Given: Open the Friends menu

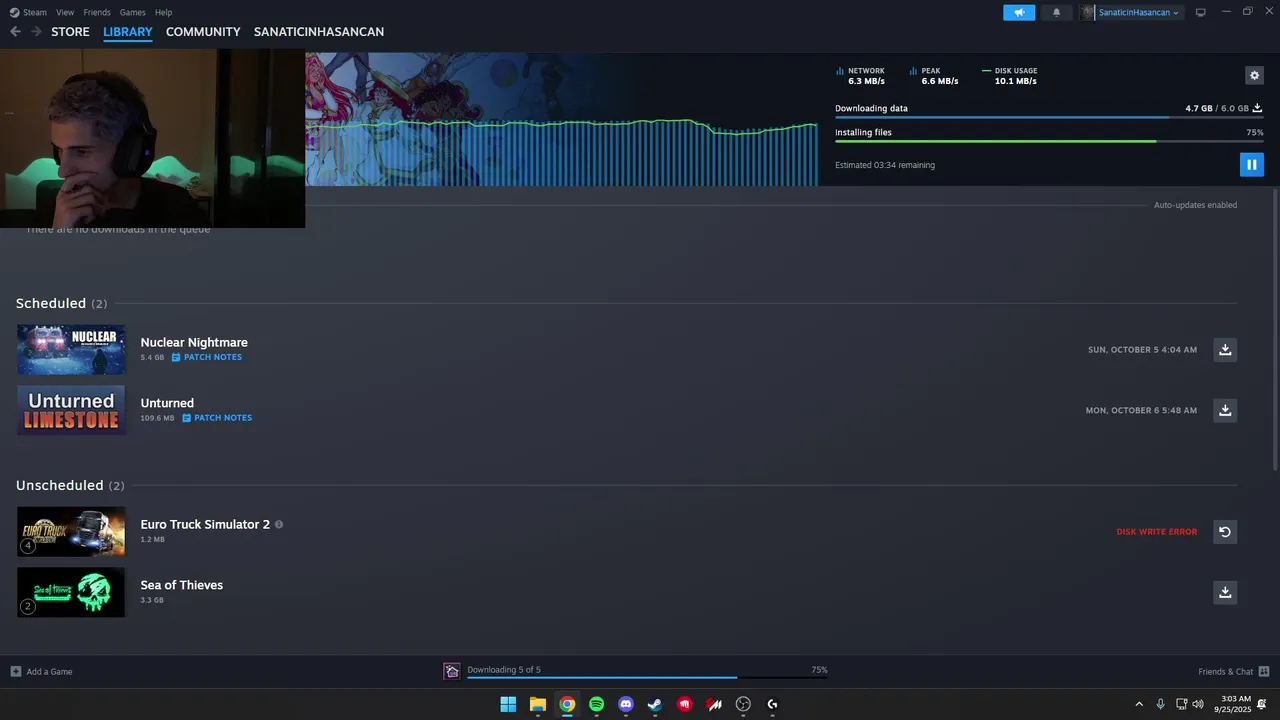Looking at the screenshot, I should (x=97, y=12).
